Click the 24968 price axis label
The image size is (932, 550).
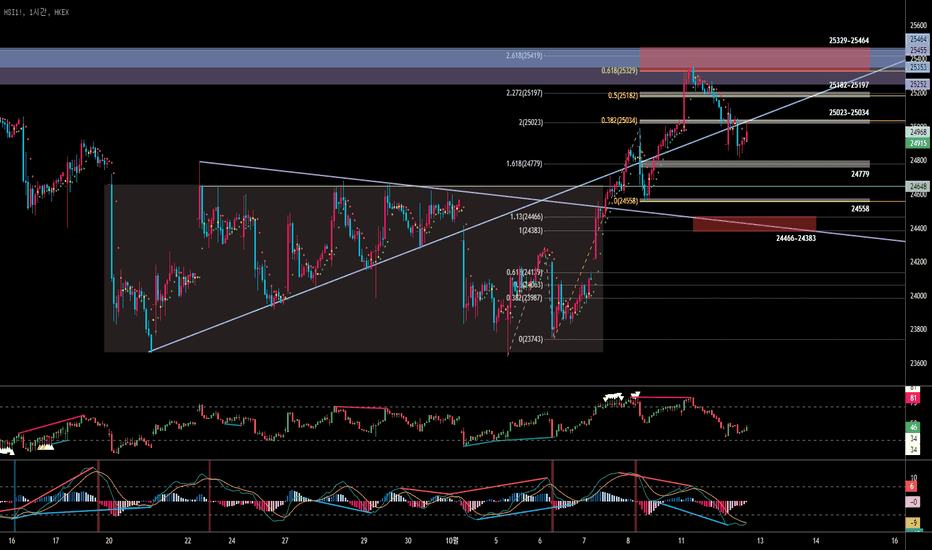point(918,132)
